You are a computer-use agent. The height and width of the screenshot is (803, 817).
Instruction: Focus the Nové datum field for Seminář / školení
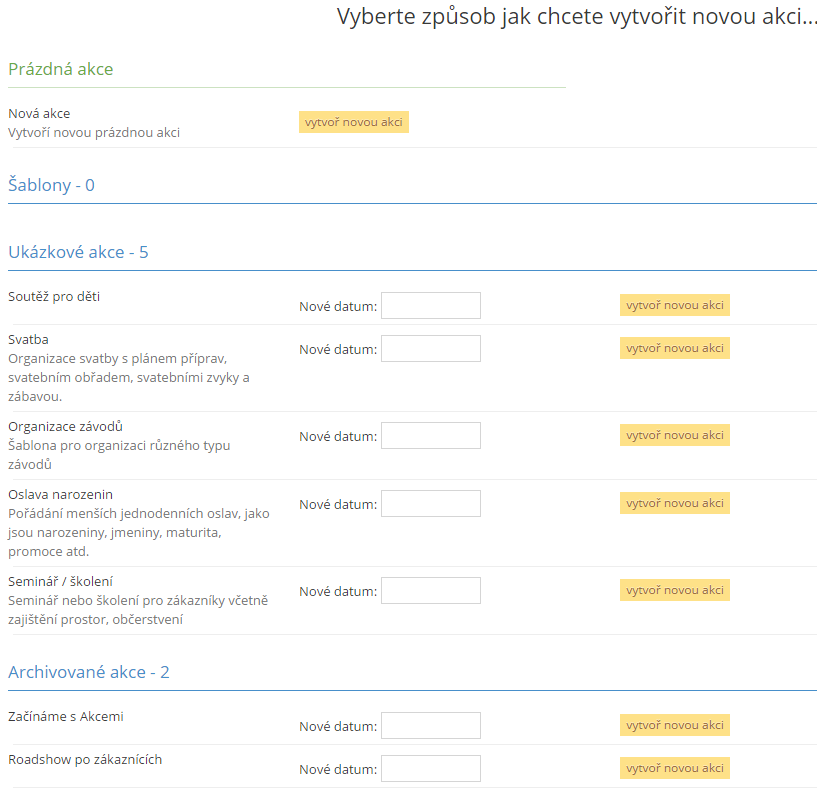pyautogui.click(x=431, y=590)
